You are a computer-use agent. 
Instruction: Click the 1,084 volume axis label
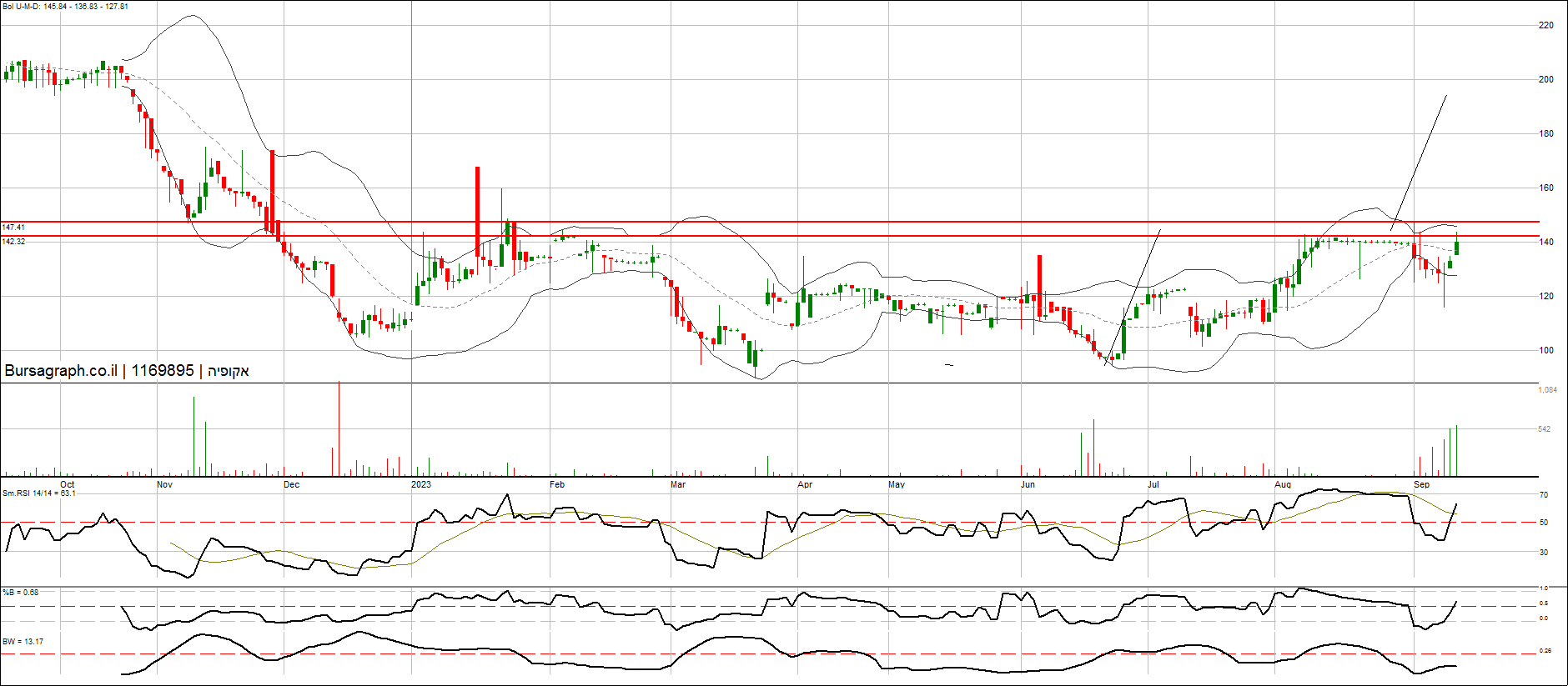pyautogui.click(x=1547, y=390)
